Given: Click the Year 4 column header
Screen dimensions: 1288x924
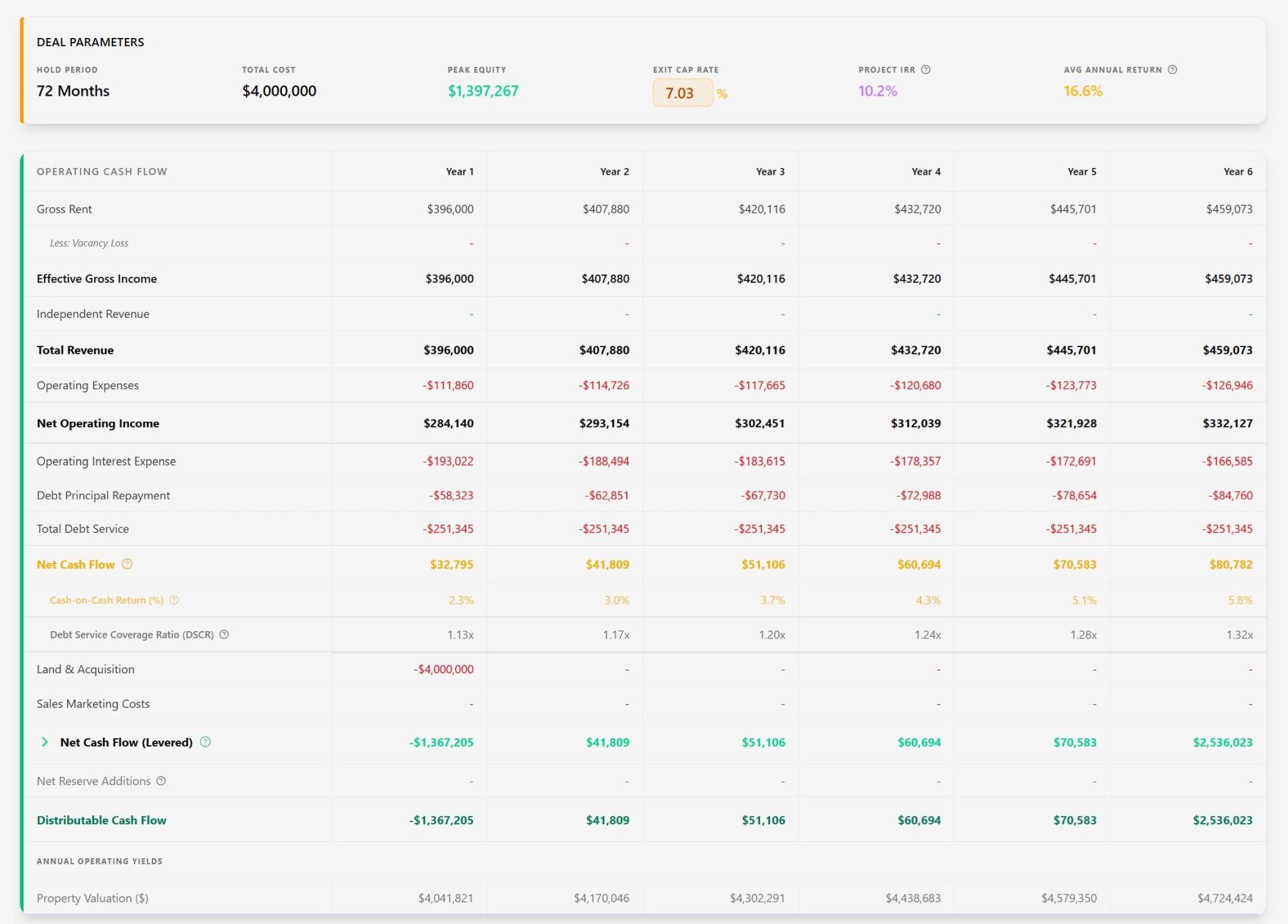Looking at the screenshot, I should [x=926, y=172].
